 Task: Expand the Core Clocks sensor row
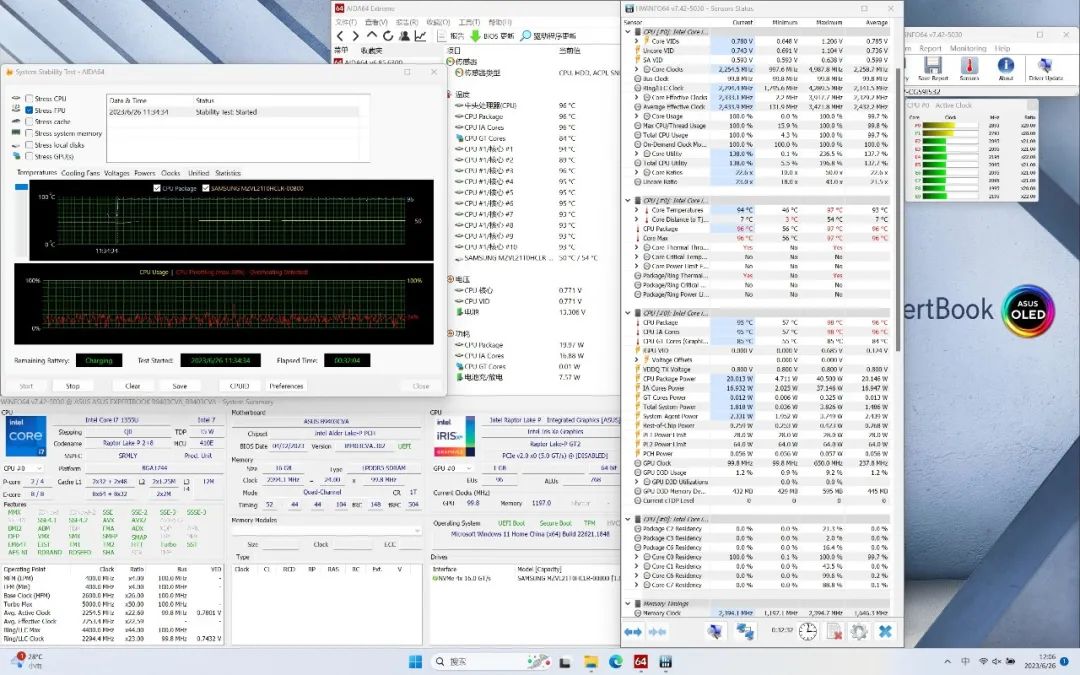[x=637, y=69]
